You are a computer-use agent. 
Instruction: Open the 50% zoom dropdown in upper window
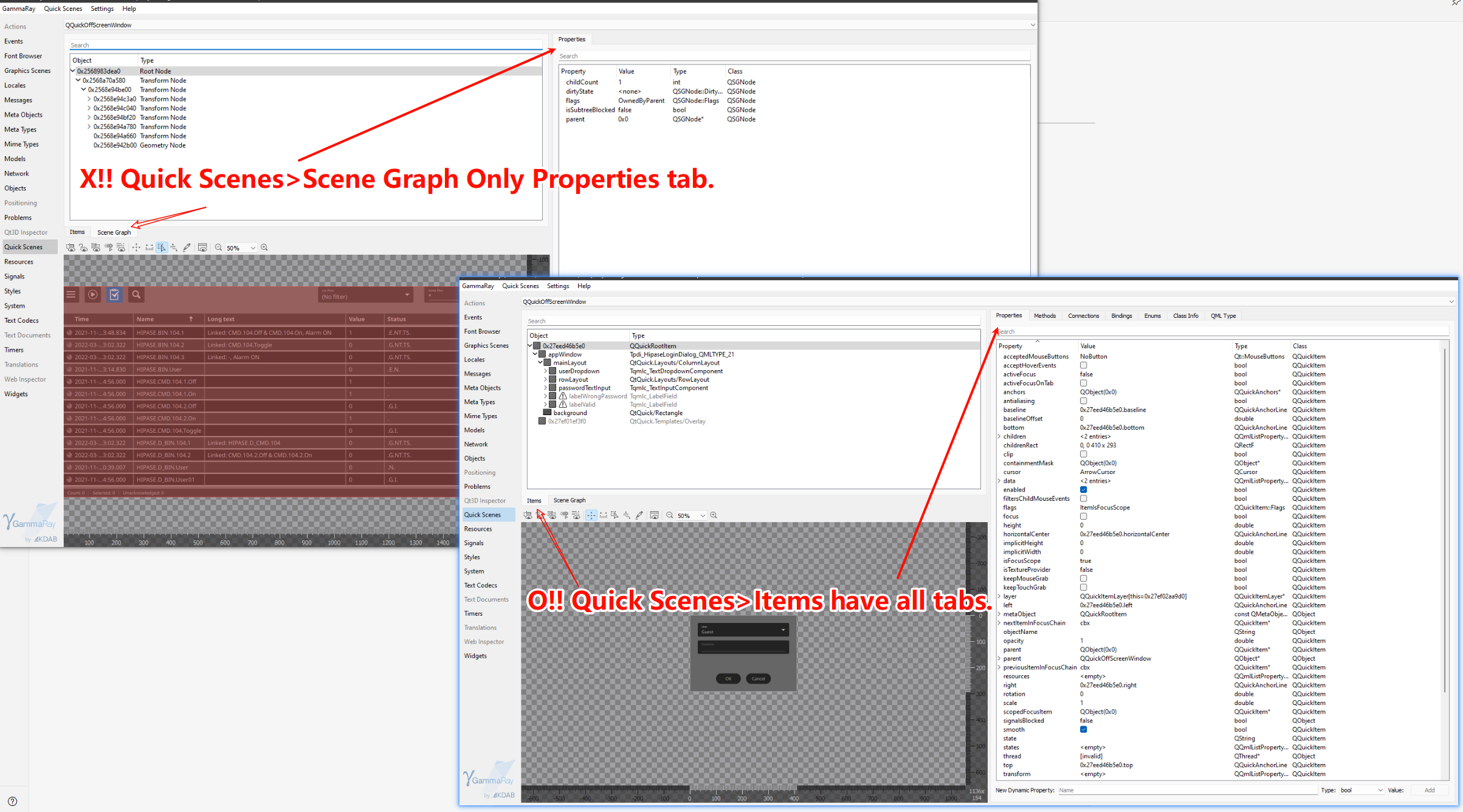tap(253, 248)
